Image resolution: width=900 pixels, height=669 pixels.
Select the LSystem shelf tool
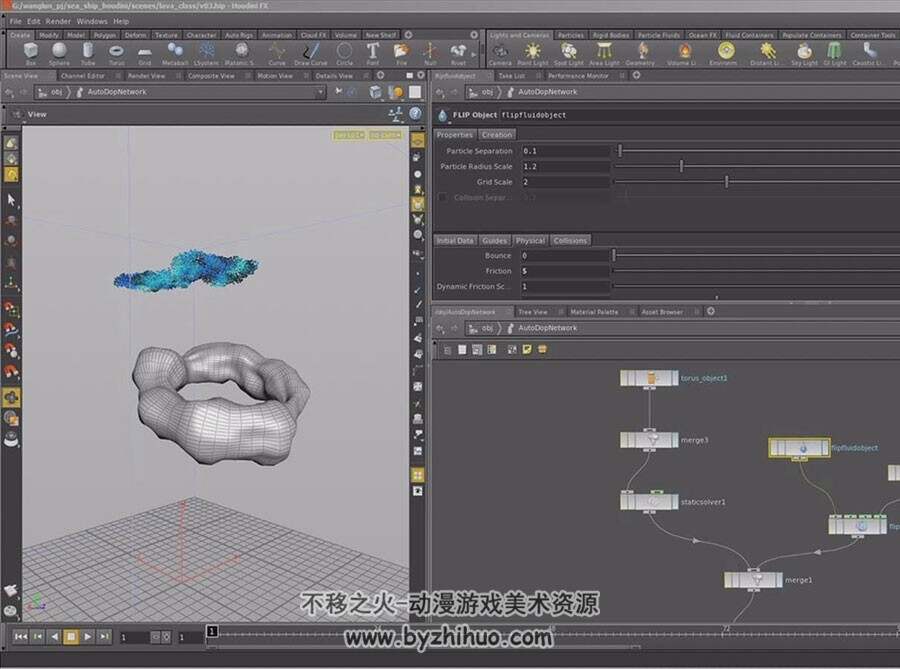(207, 54)
